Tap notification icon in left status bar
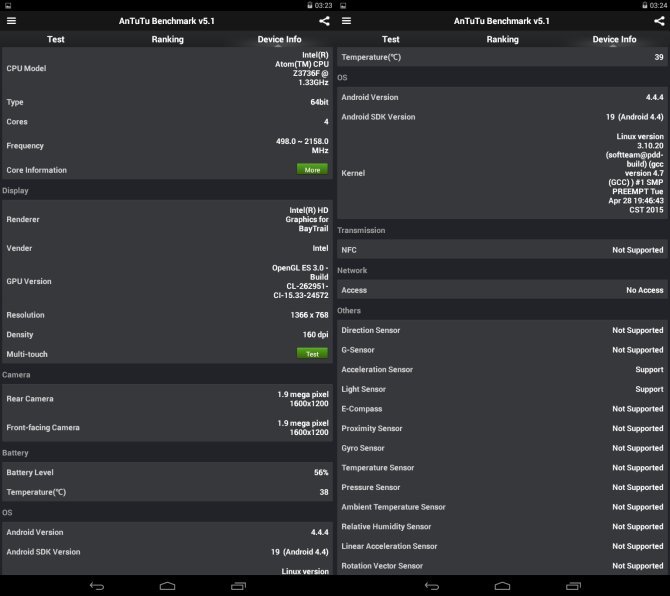670x596 pixels. (x=8, y=6)
